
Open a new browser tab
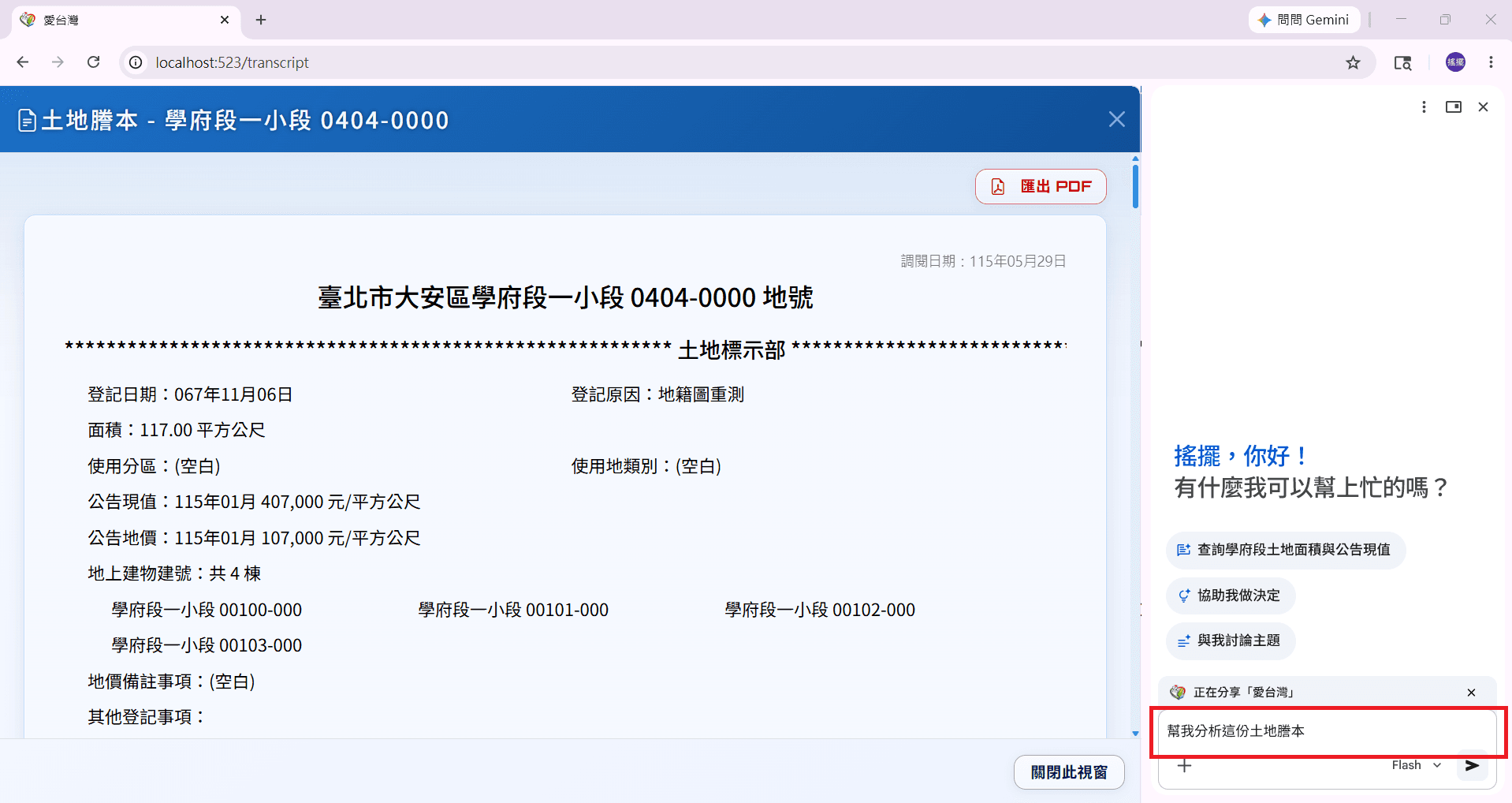point(261,20)
